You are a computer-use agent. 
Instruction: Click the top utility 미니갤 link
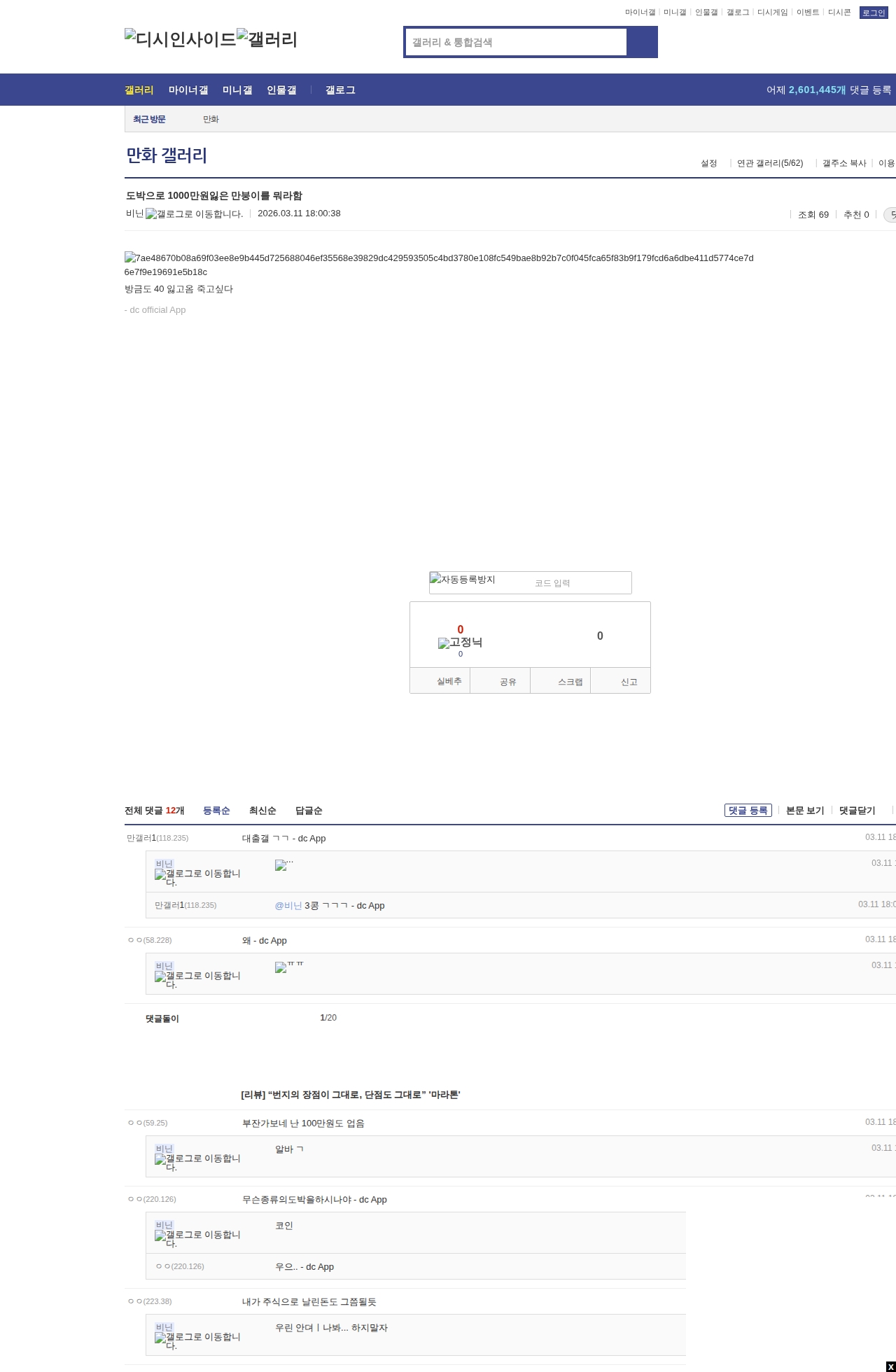[x=675, y=13]
